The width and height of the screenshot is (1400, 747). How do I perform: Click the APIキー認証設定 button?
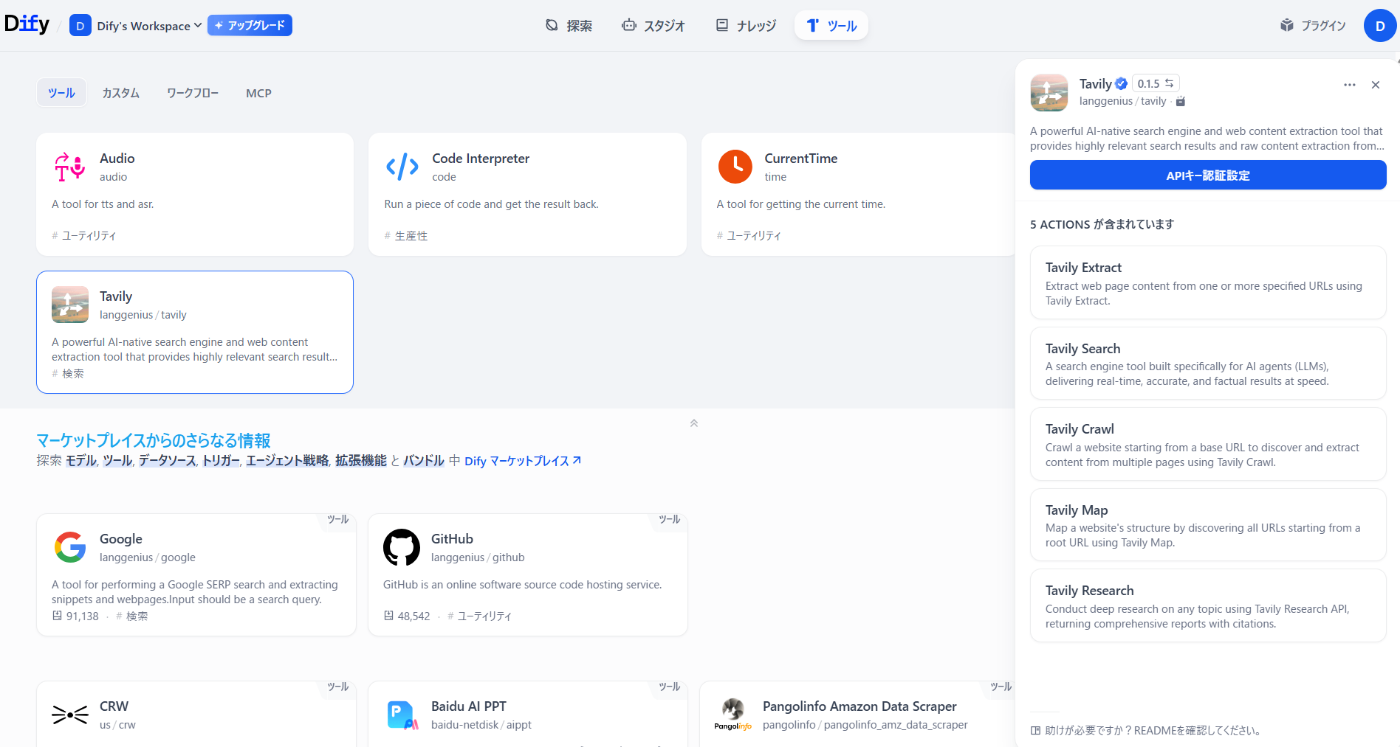click(x=1208, y=175)
